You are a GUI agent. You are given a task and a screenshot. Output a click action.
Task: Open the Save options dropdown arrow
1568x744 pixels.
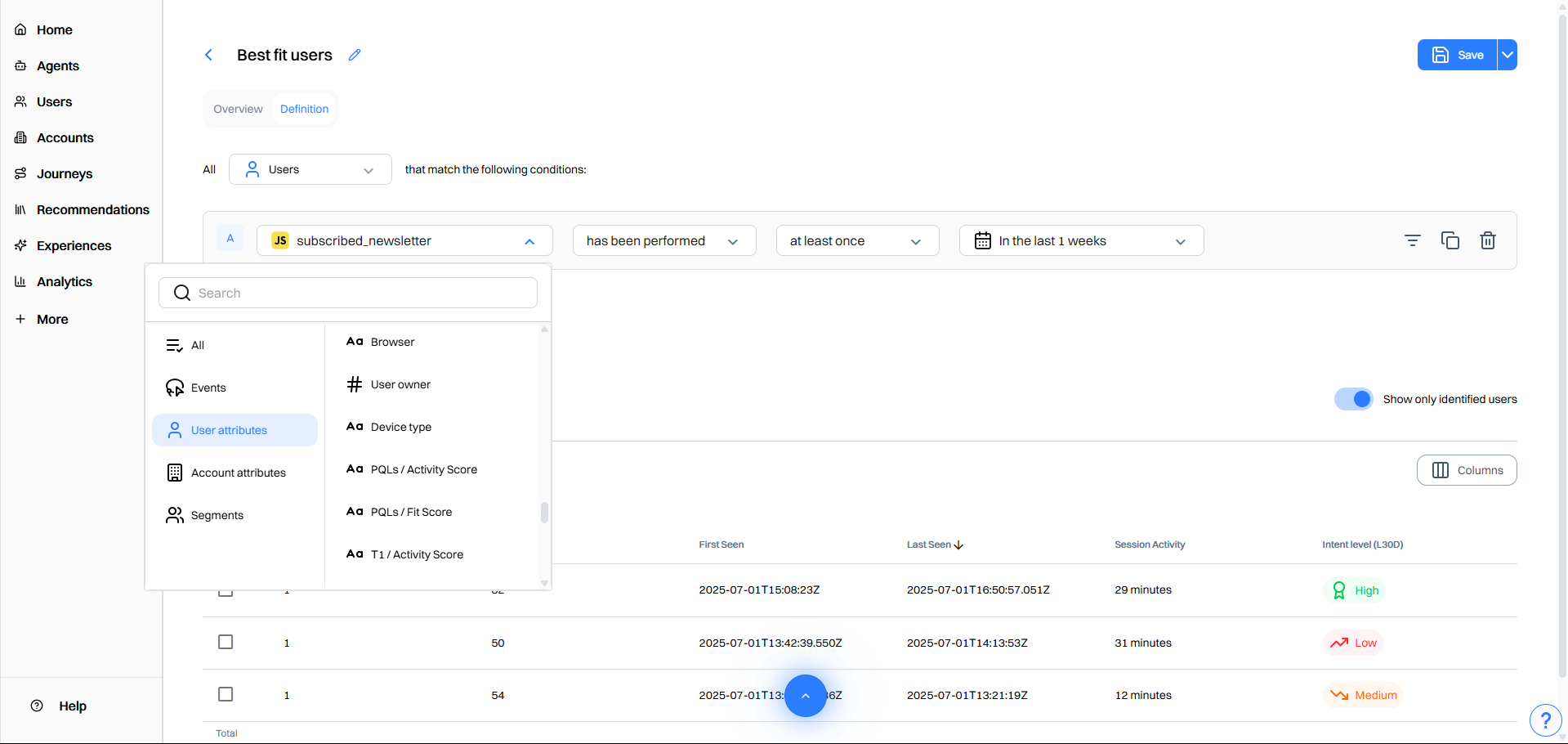point(1508,55)
